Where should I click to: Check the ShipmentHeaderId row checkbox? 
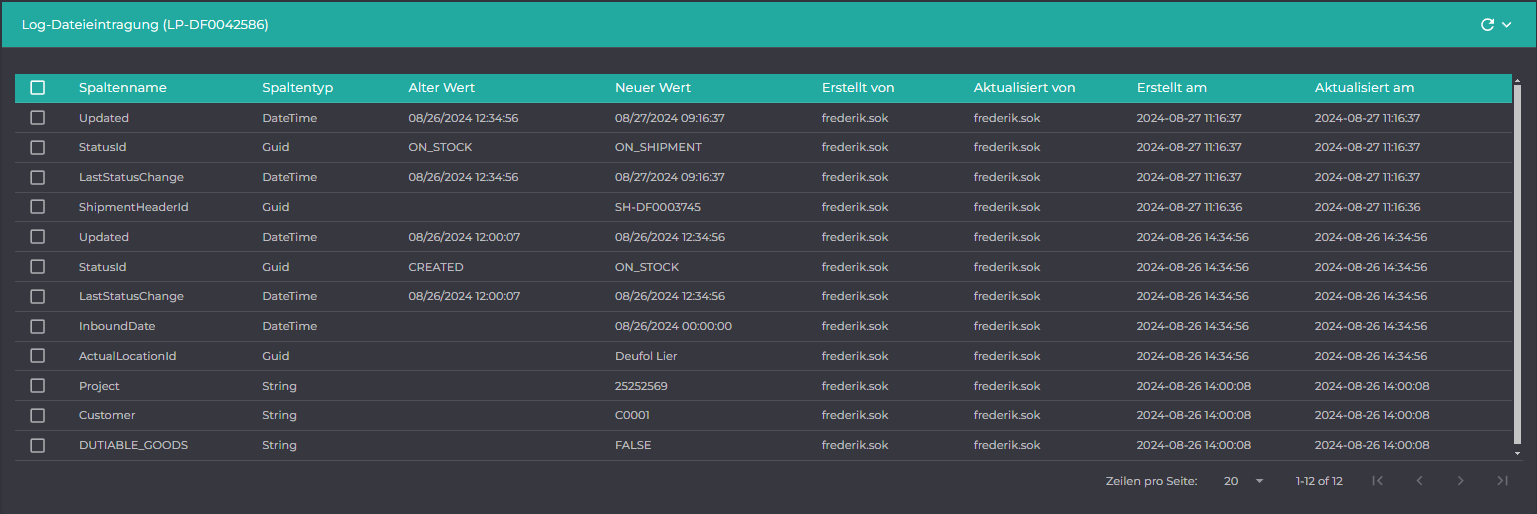pyautogui.click(x=38, y=207)
